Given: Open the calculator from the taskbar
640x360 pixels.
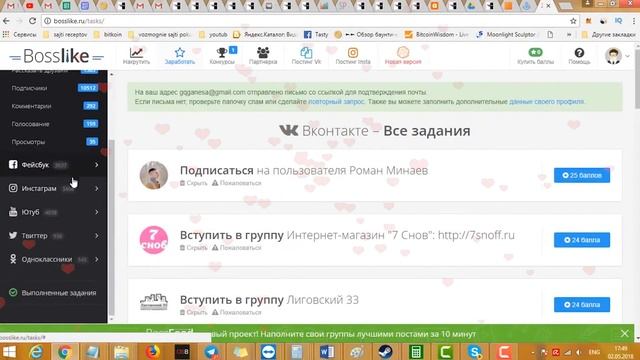Looking at the screenshot, I should coord(416,352).
